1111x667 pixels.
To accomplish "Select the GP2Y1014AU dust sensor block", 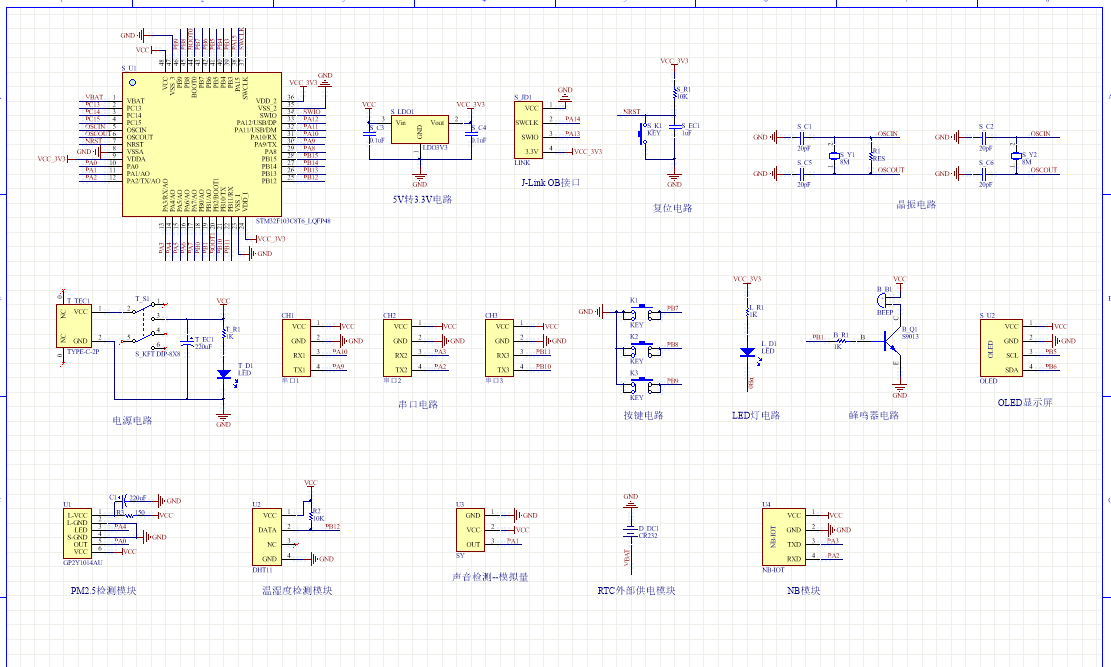I will (x=76, y=531).
